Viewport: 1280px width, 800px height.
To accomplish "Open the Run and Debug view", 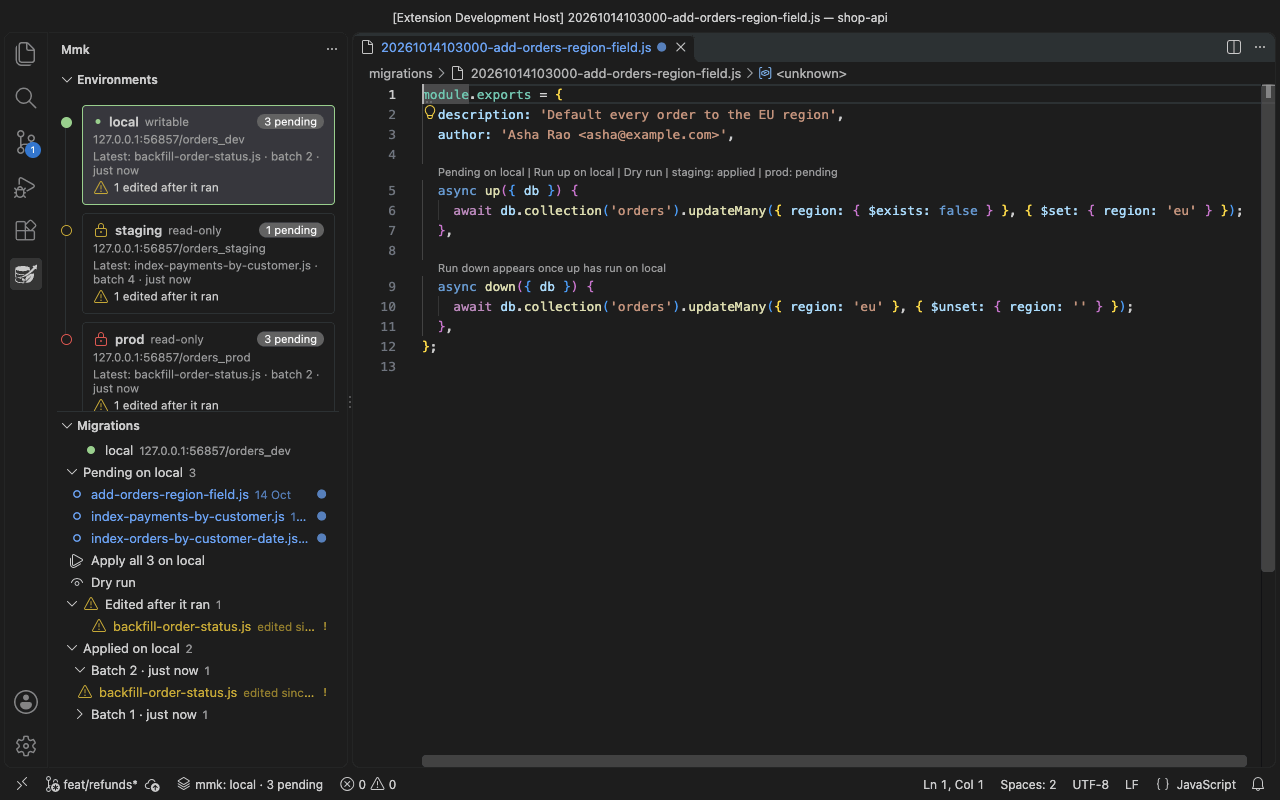I will click(26, 187).
